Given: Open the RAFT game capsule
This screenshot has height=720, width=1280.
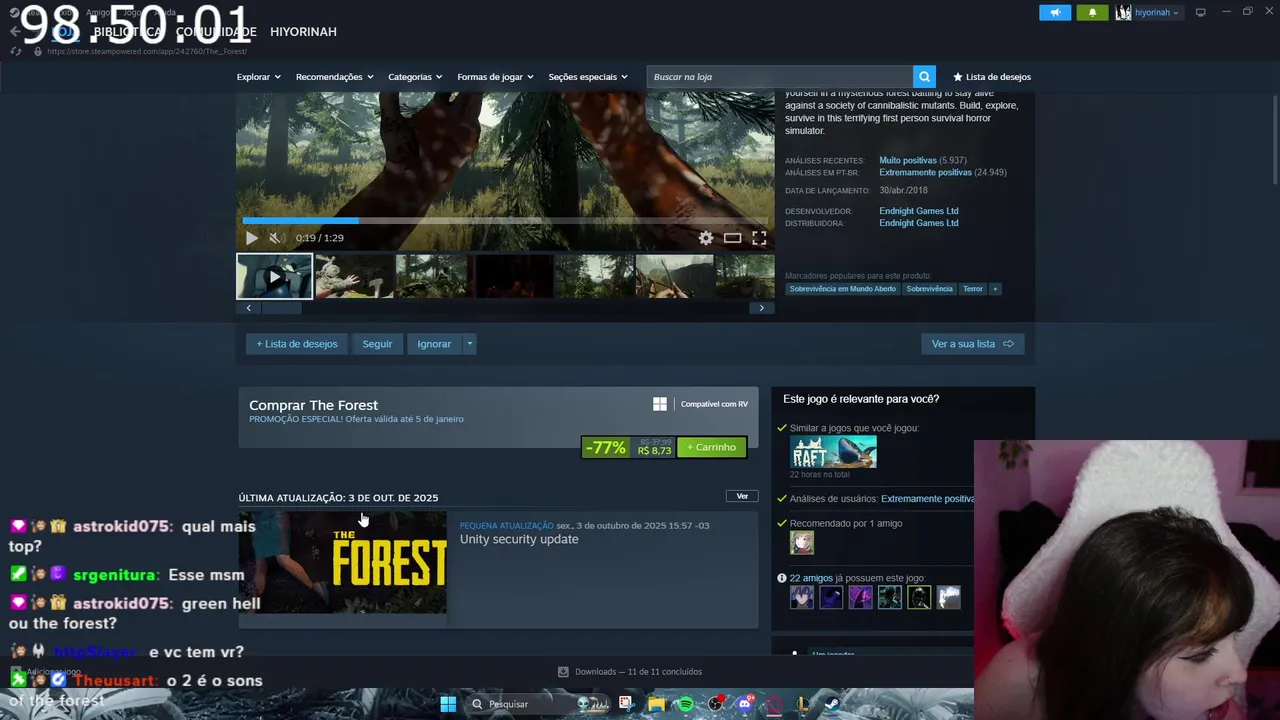Looking at the screenshot, I should point(833,452).
